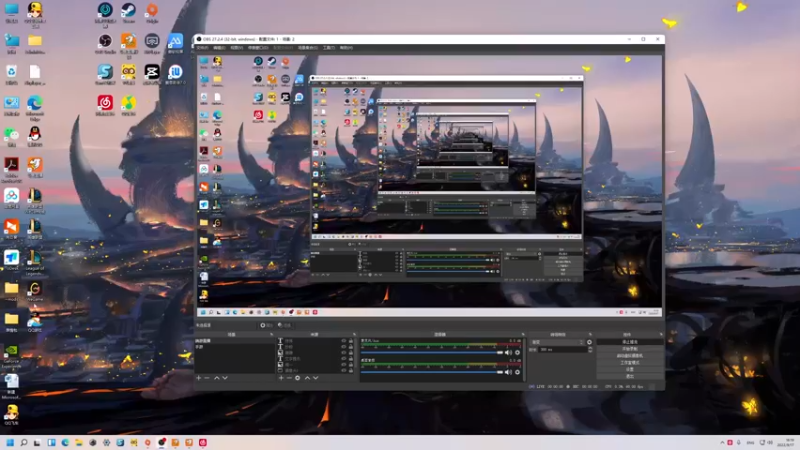This screenshot has height=450, width=800.
Task: Select the OBS Studio desktop shortcut
Action: pyautogui.click(x=105, y=44)
